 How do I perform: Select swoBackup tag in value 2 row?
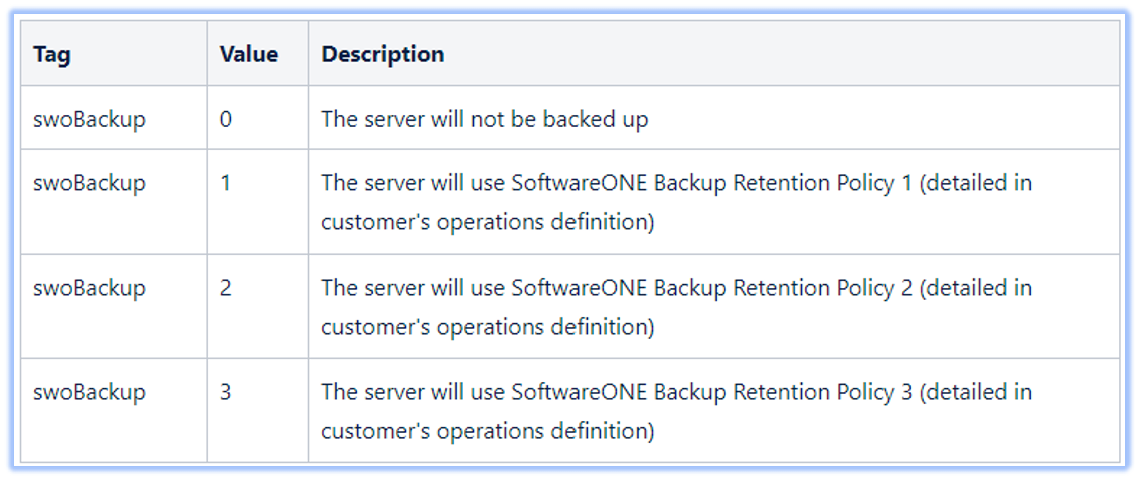tap(89, 287)
